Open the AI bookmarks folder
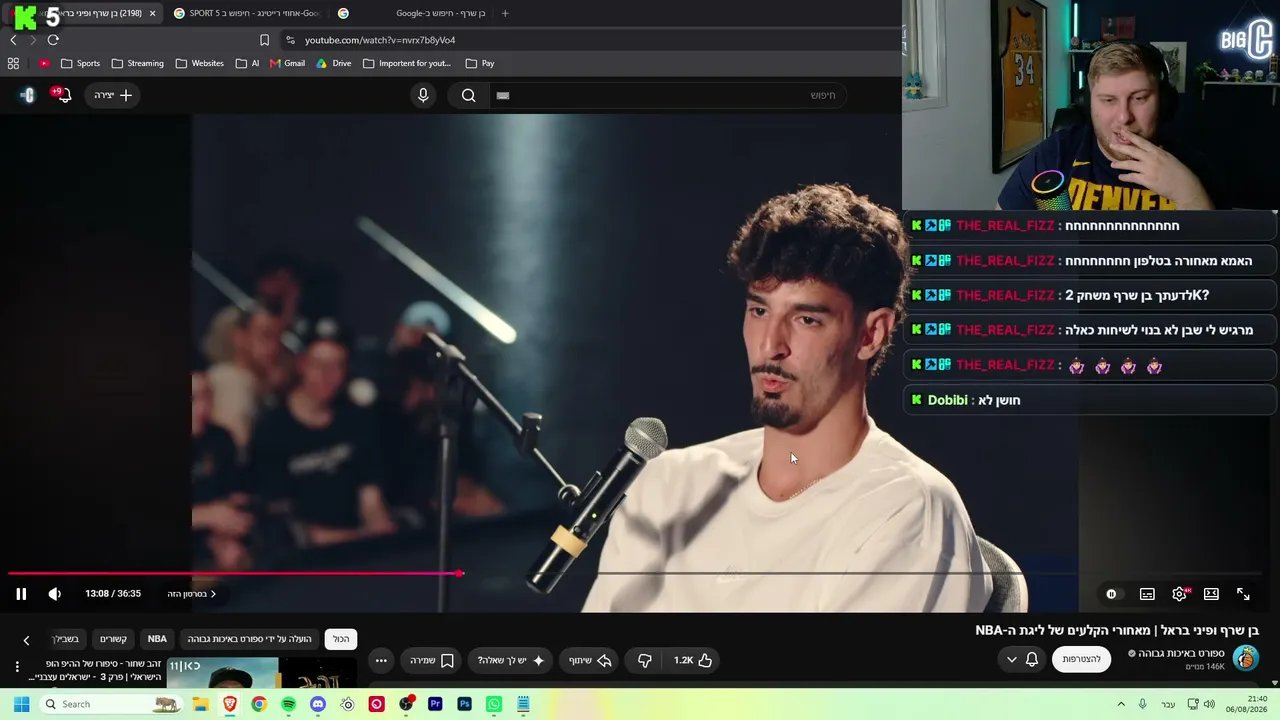Viewport: 1280px width, 720px height. pyautogui.click(x=247, y=63)
